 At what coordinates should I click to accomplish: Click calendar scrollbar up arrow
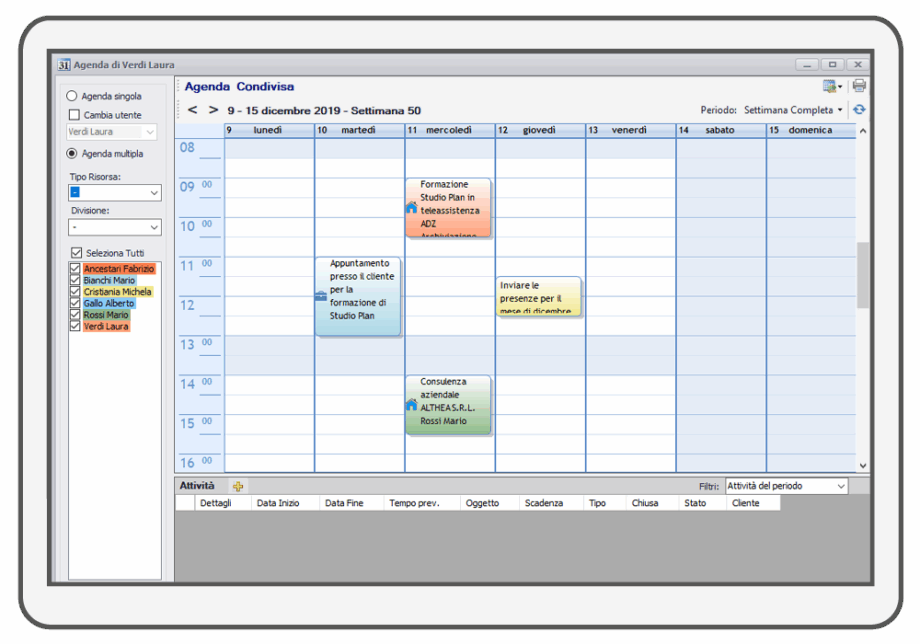862,131
